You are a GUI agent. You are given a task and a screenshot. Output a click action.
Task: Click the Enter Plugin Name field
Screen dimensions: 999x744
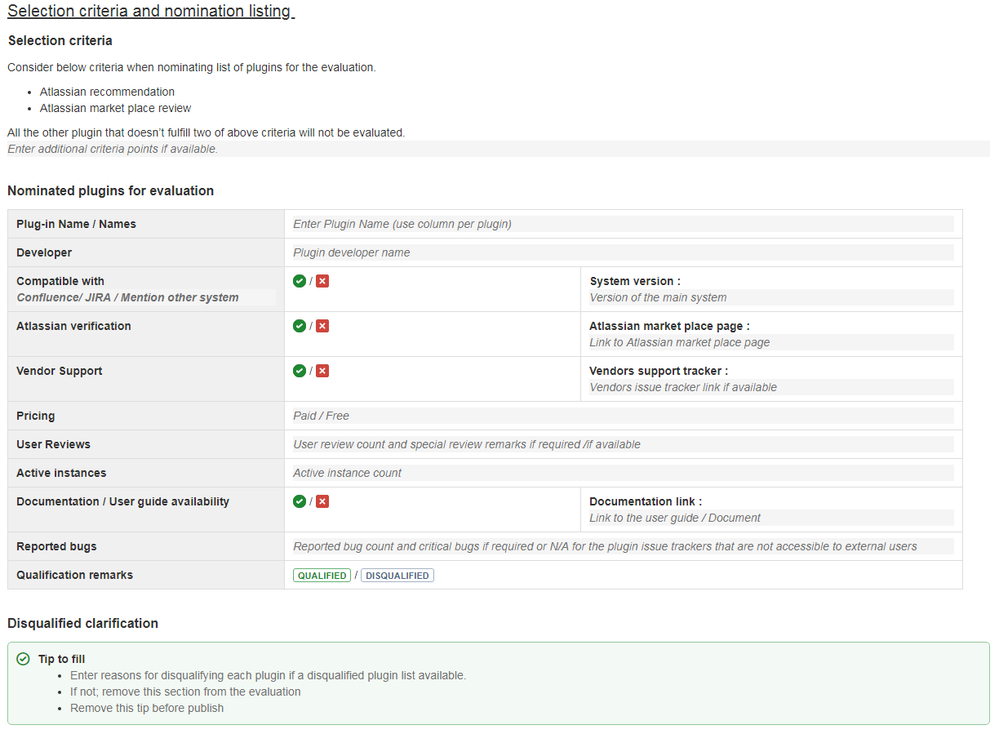[x=620, y=223]
